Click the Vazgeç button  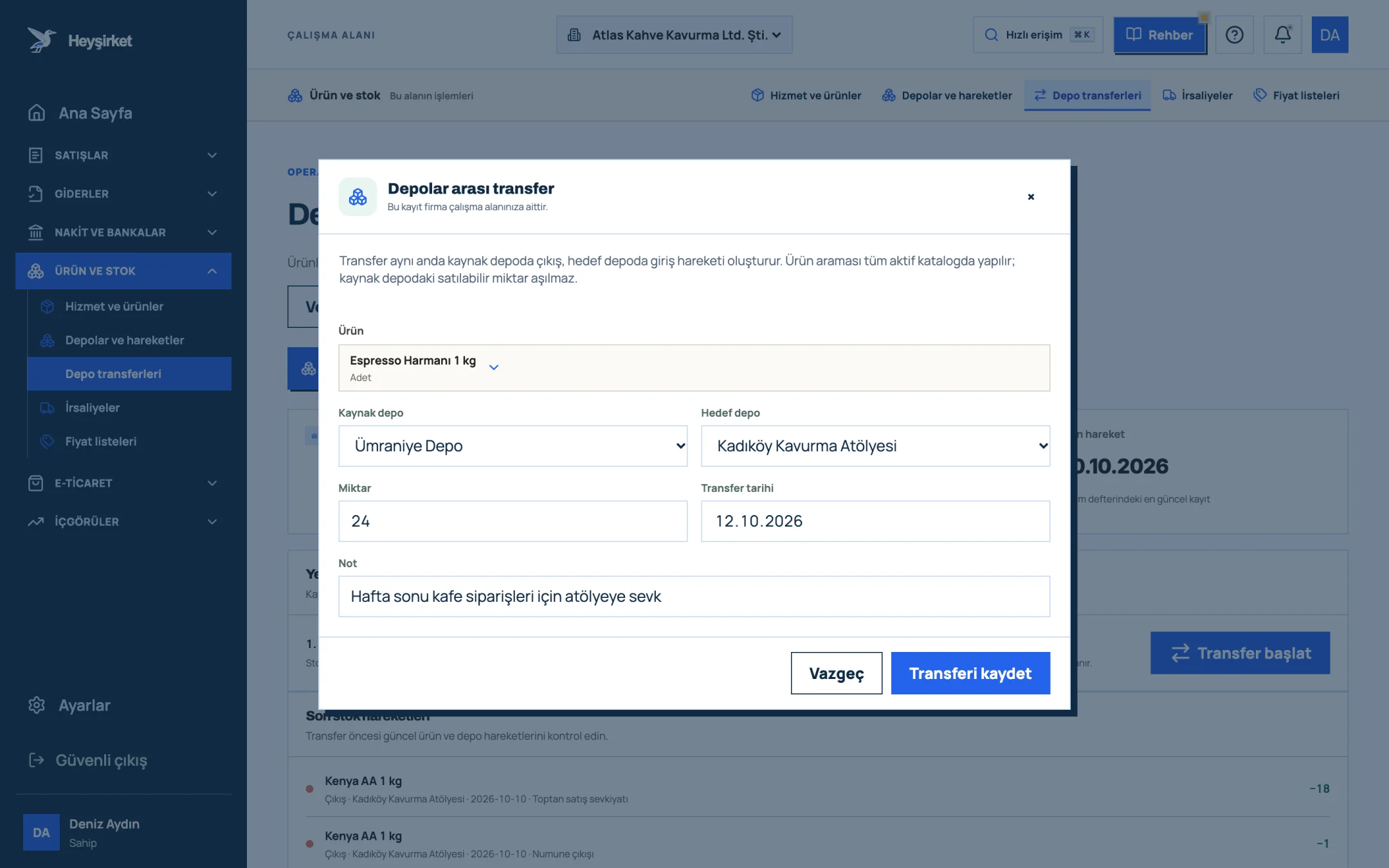point(836,673)
